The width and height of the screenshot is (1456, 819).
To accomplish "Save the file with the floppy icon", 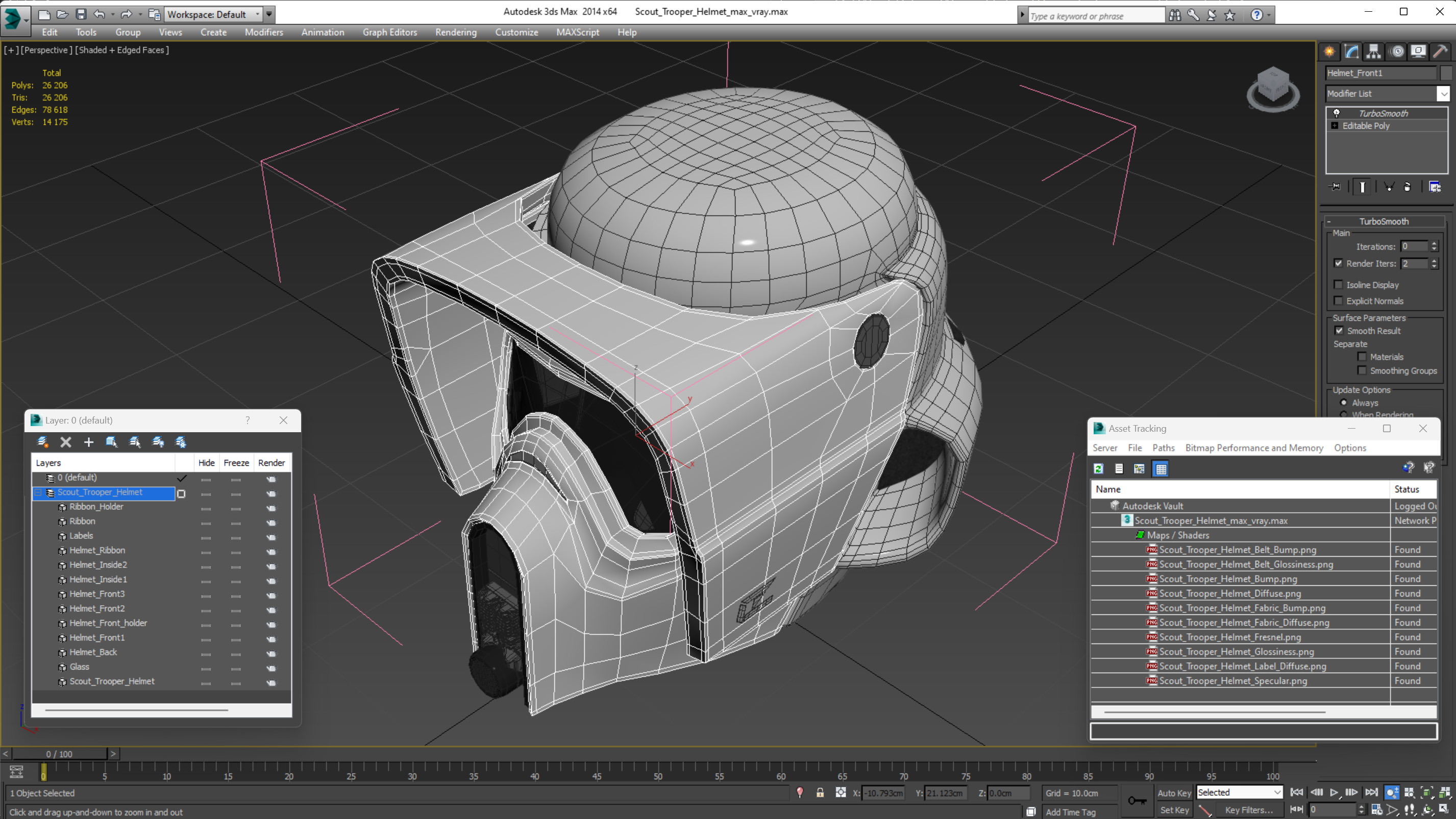I will [x=81, y=14].
